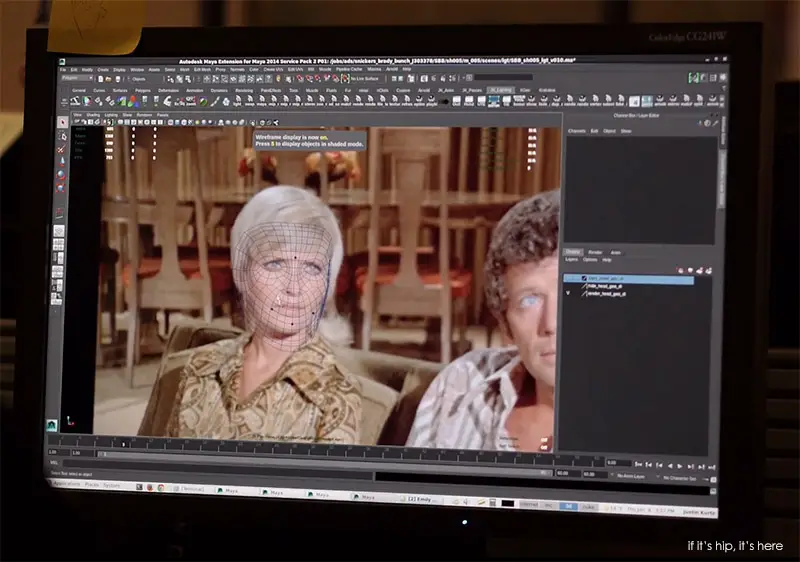Click the Move tool in toolbox
The image size is (800, 562).
click(x=61, y=162)
